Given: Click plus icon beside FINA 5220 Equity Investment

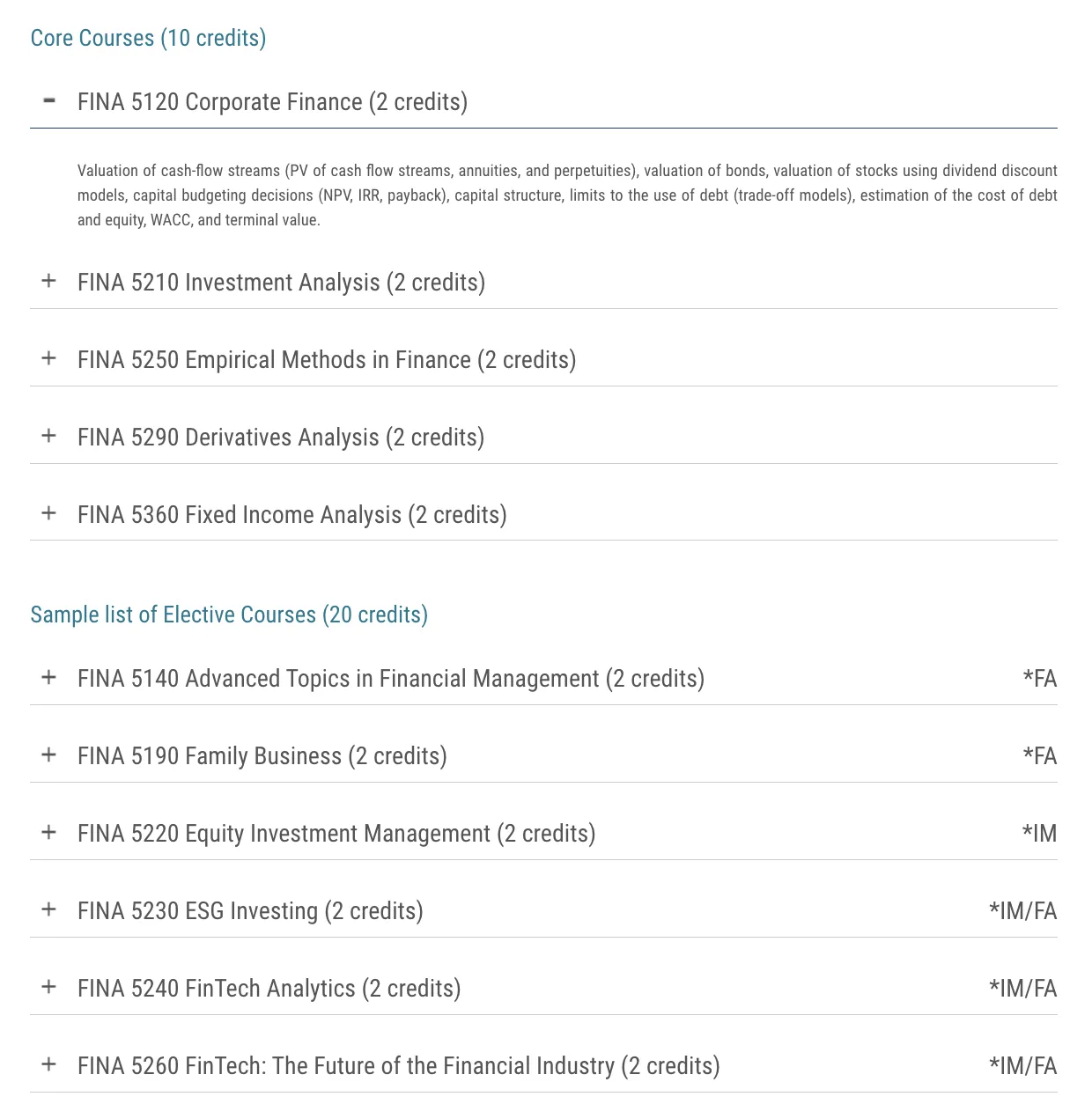Looking at the screenshot, I should 49,832.
